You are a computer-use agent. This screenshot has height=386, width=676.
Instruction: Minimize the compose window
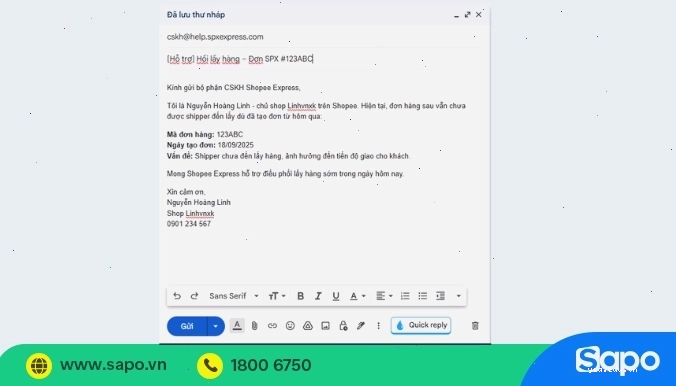tap(456, 15)
